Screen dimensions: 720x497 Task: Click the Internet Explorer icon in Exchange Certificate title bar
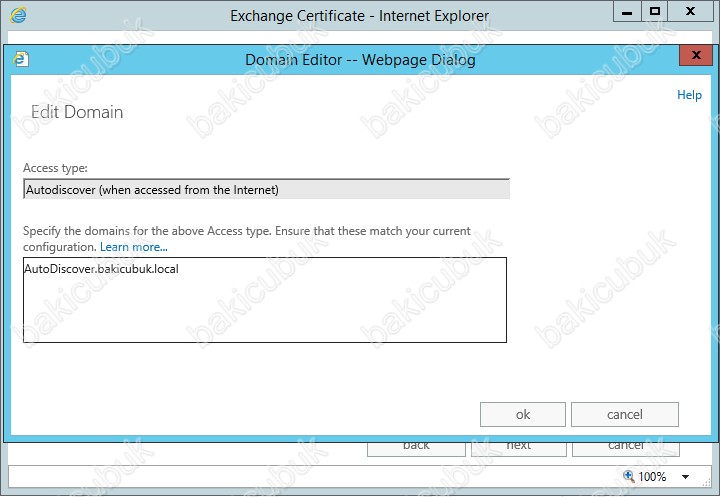click(18, 15)
